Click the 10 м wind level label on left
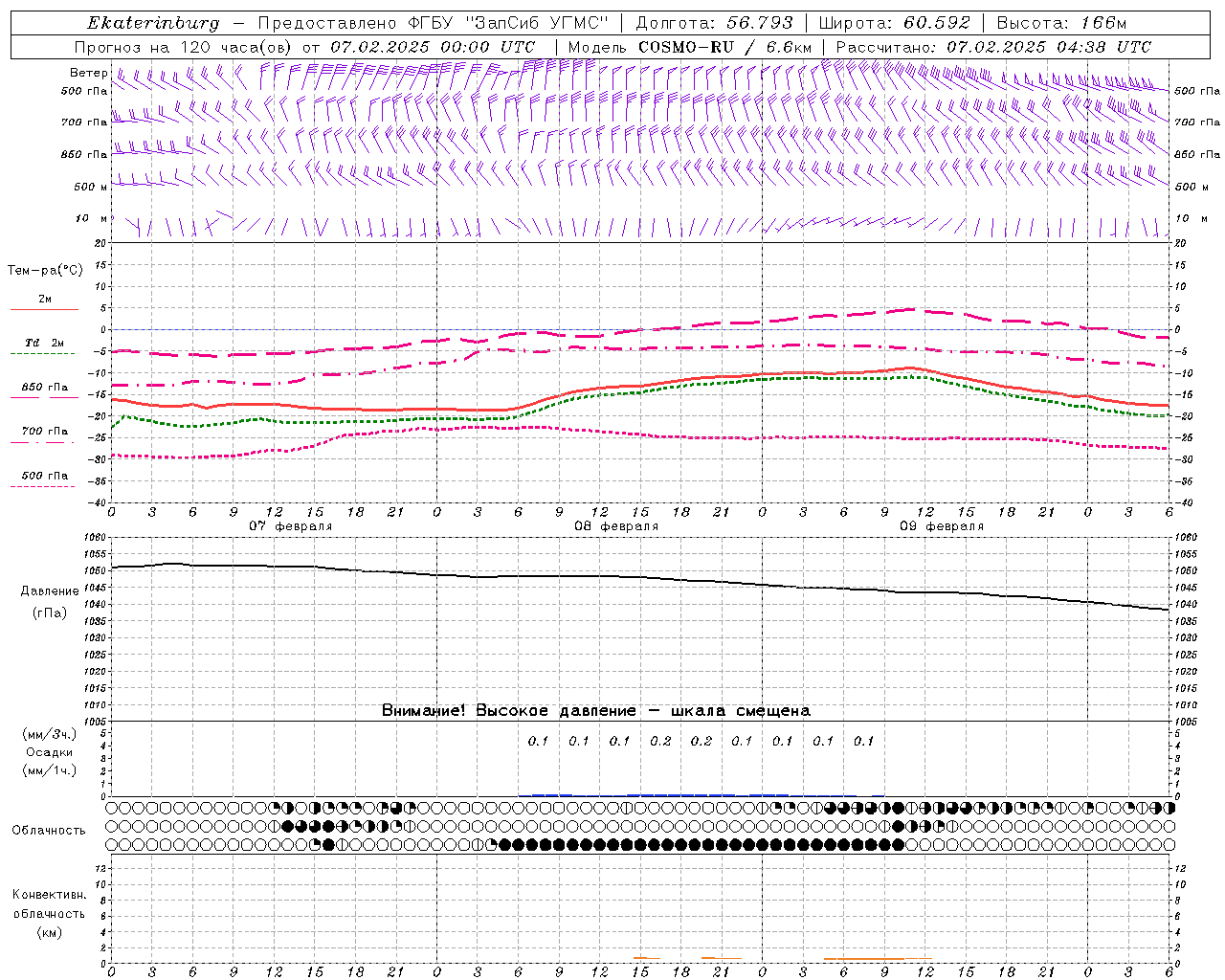Viewport: 1225px width, 980px height. coord(92,218)
